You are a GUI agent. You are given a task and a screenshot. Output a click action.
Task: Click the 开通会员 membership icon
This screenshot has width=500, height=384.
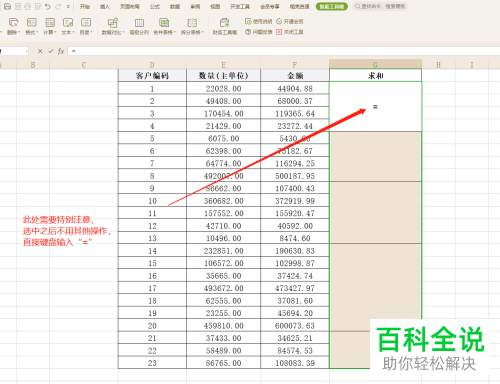click(x=279, y=21)
